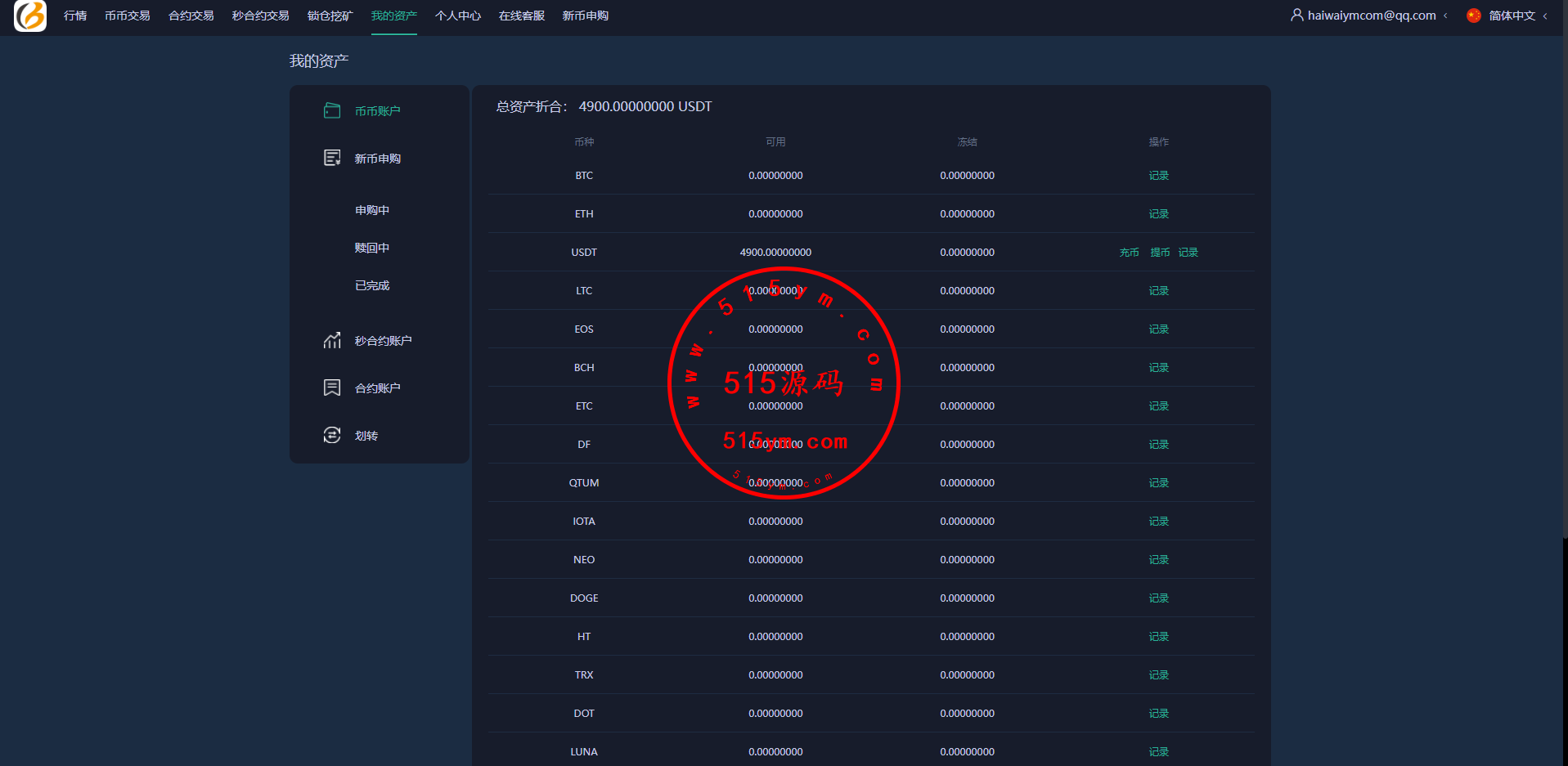Open the 行情 menu item
Image resolution: width=1568 pixels, height=766 pixels.
click(75, 16)
